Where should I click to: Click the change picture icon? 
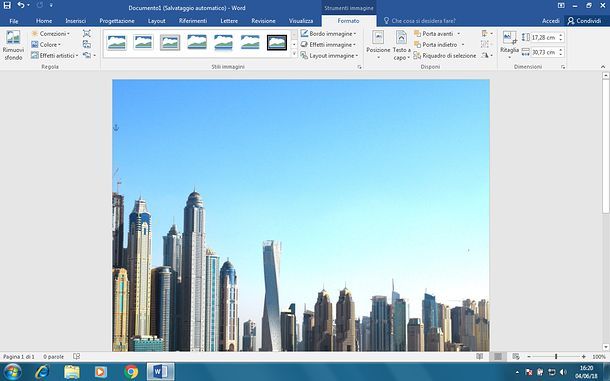[x=87, y=44]
